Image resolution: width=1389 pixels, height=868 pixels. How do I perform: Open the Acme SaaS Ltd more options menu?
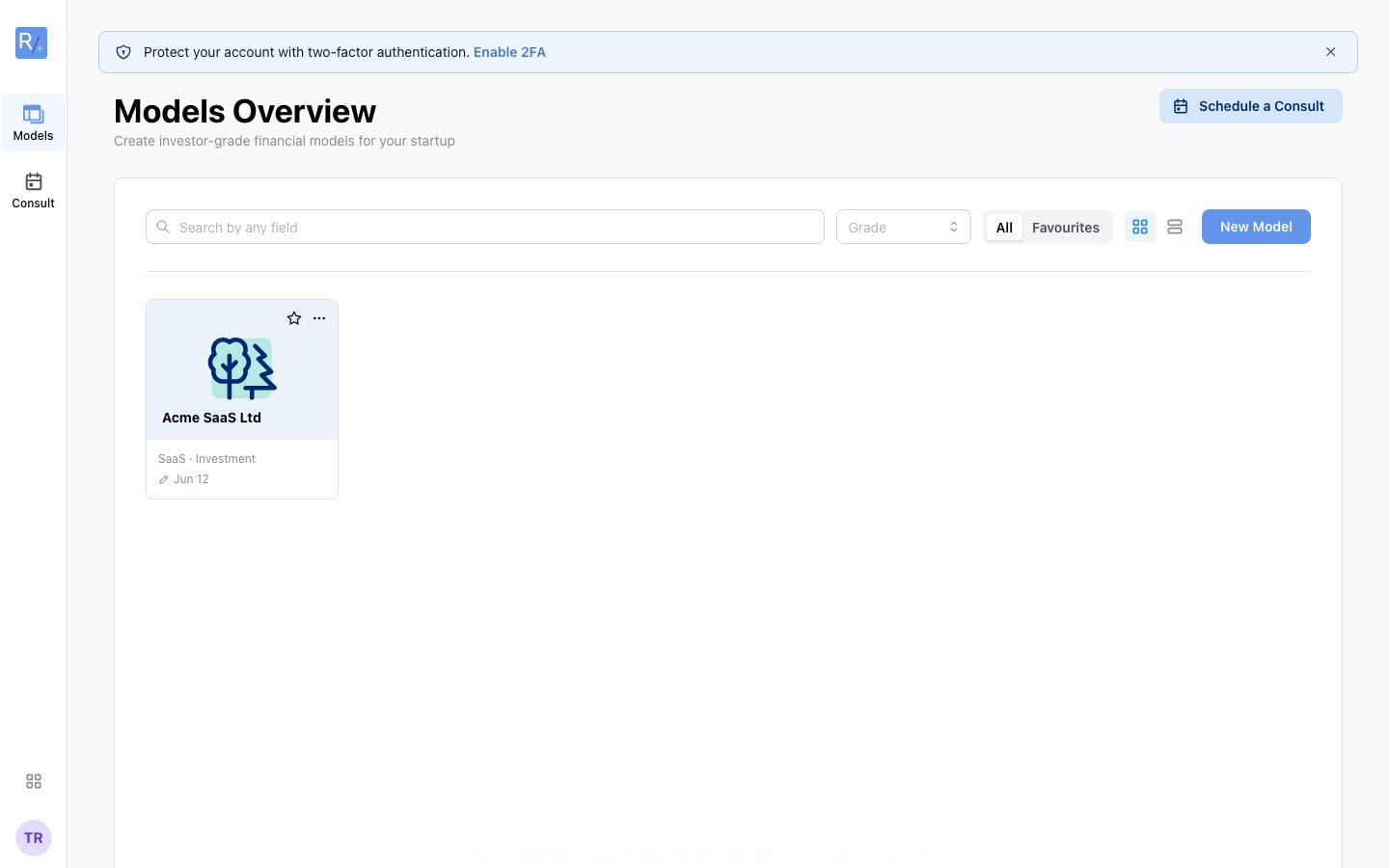319,318
